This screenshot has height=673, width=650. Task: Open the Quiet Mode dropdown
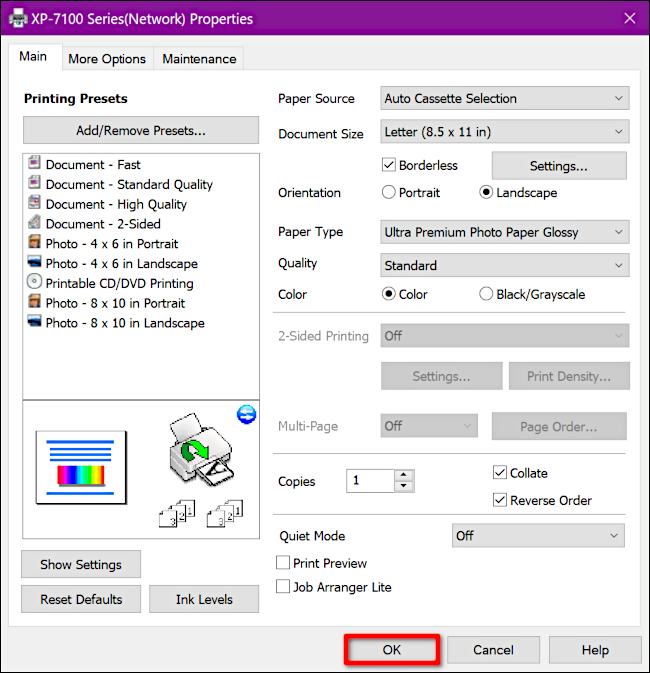click(538, 536)
